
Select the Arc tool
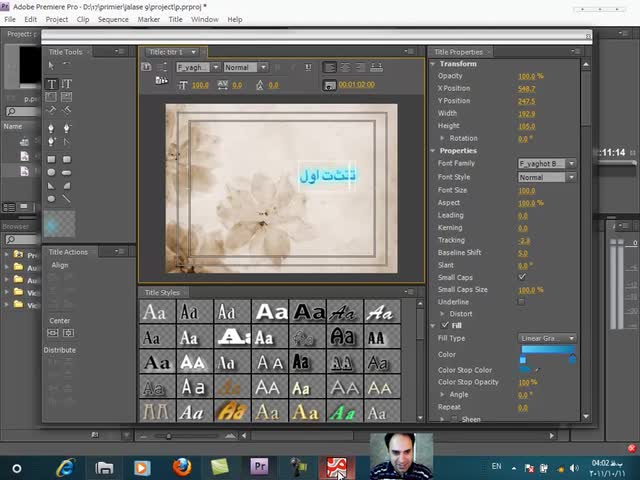click(67, 186)
